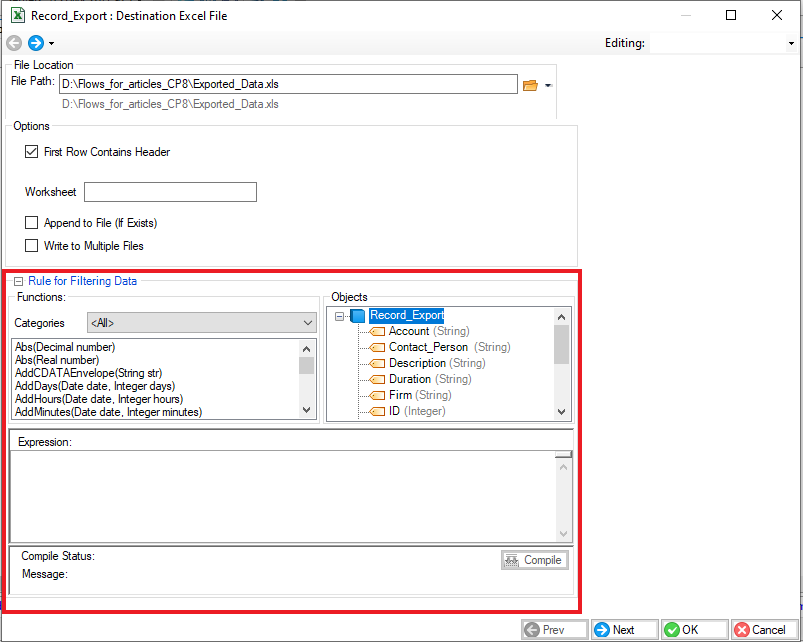
Task: Click the blue forward navigation arrow
Action: [36, 43]
